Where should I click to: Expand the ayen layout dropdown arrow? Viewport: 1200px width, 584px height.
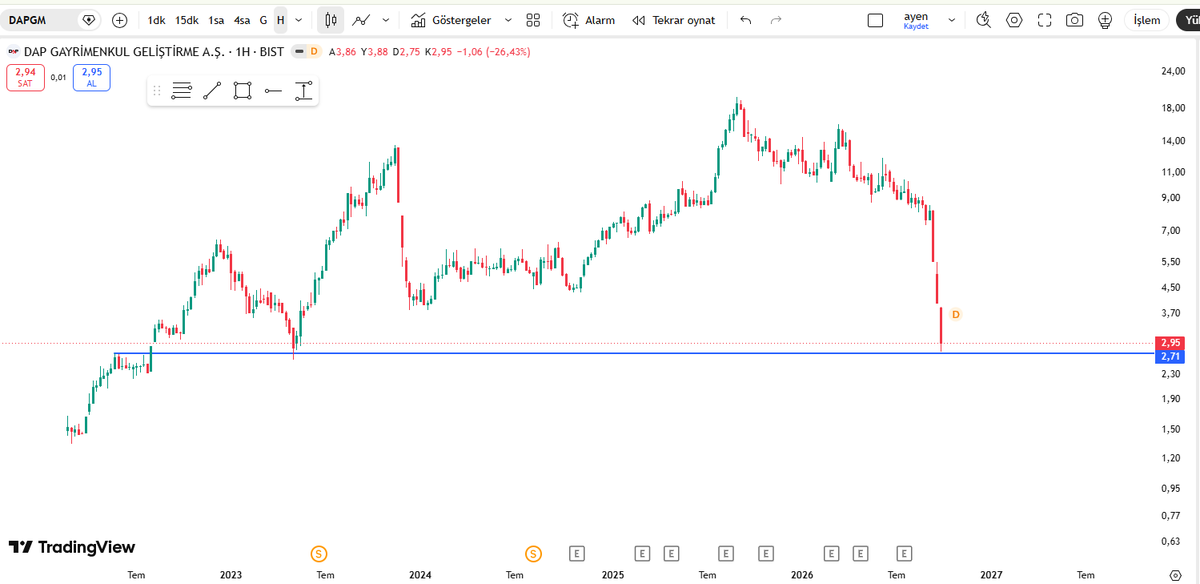click(951, 20)
